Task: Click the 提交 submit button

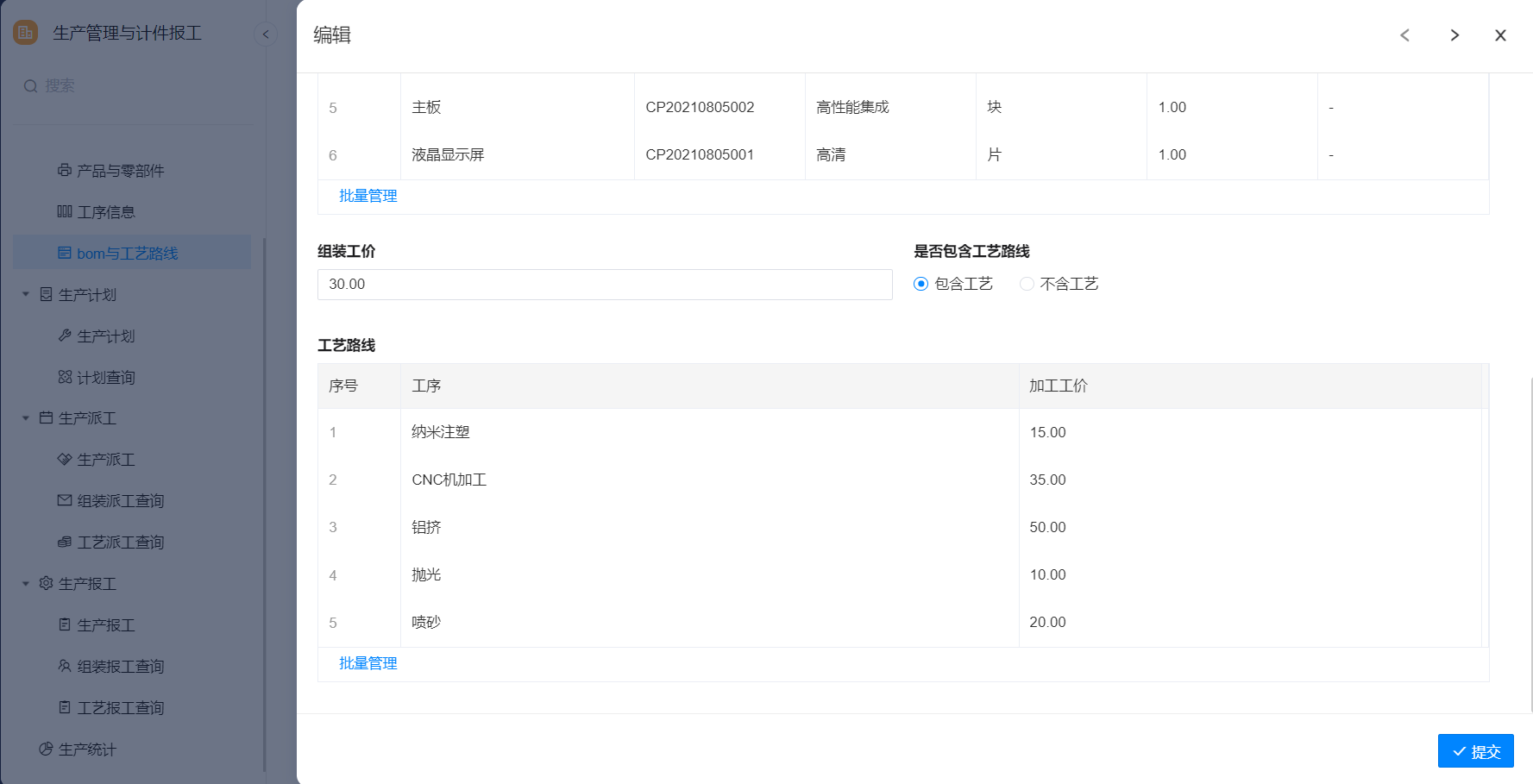Action: [x=1475, y=750]
